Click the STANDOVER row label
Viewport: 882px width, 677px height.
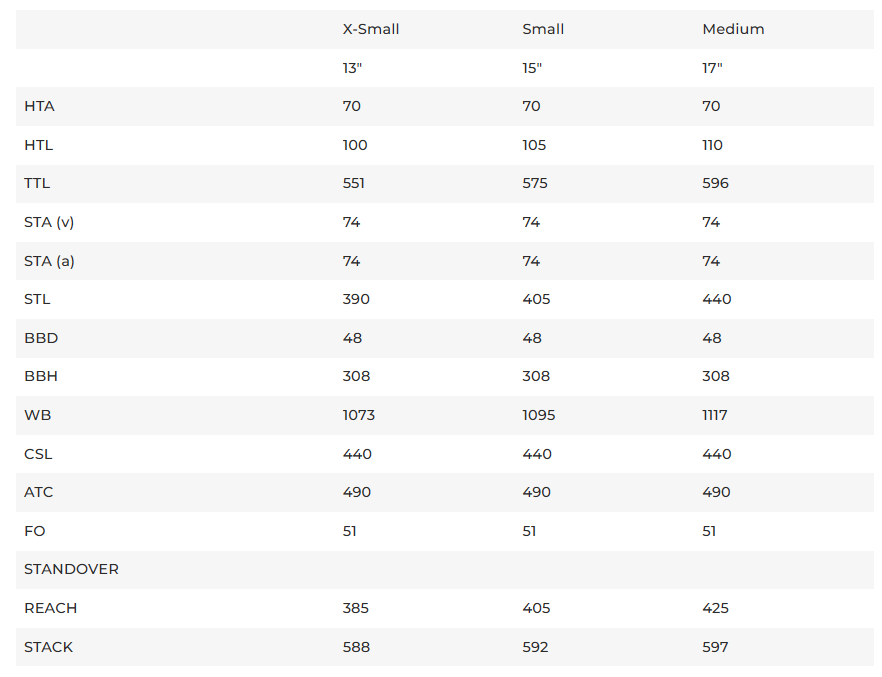[71, 569]
